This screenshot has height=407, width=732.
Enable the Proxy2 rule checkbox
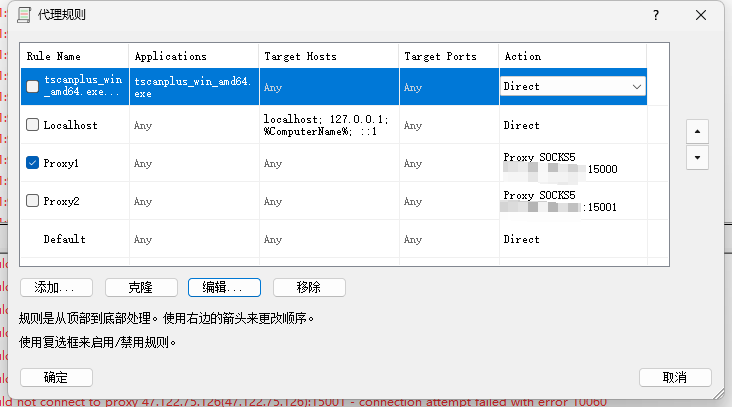(x=33, y=201)
